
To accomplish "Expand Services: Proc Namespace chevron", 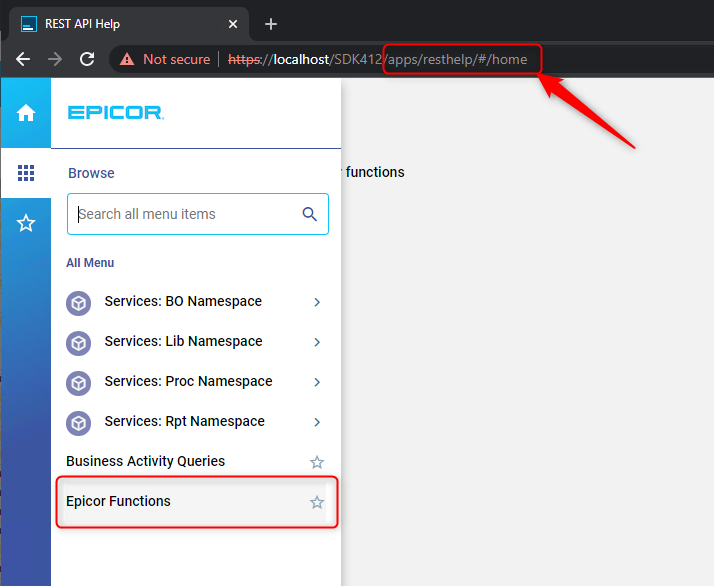I will tap(317, 382).
